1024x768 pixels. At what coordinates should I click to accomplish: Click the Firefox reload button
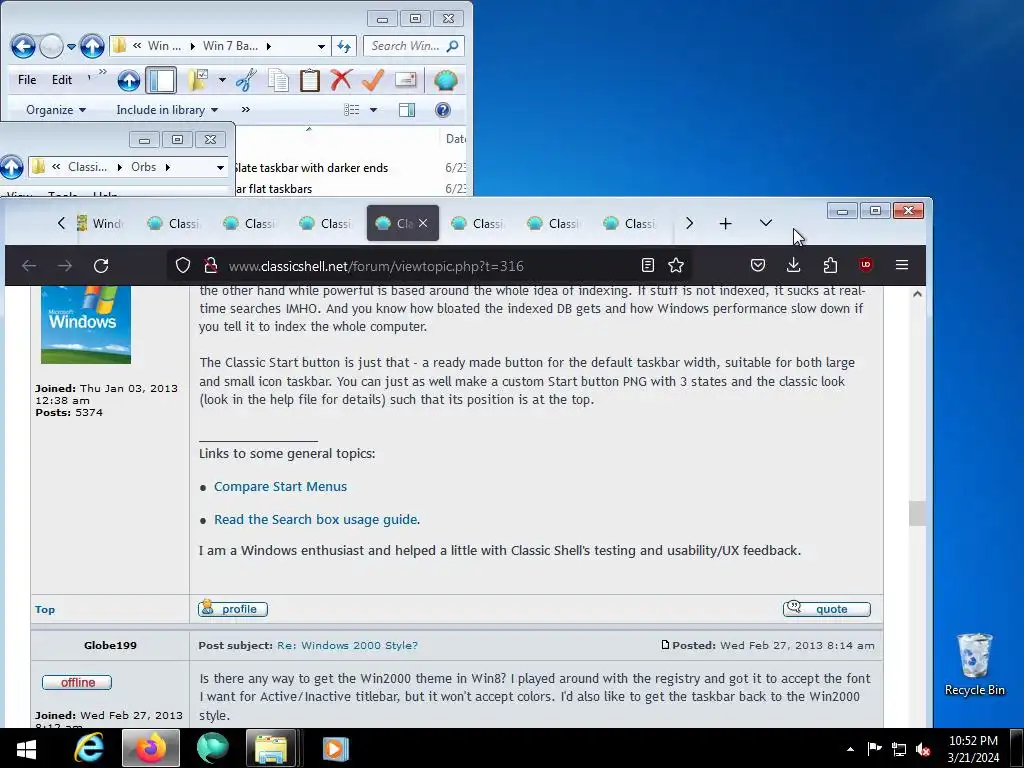101,266
